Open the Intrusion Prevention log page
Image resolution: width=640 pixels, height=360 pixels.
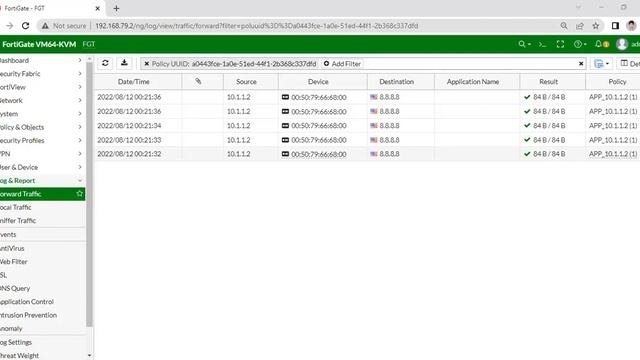pyautogui.click(x=42, y=315)
